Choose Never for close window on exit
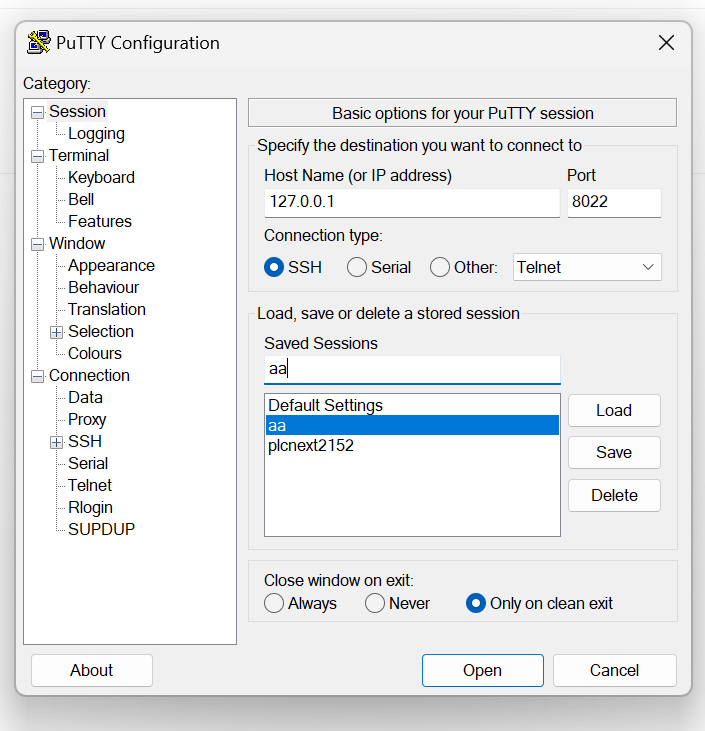Image resolution: width=705 pixels, height=731 pixels. 375,603
